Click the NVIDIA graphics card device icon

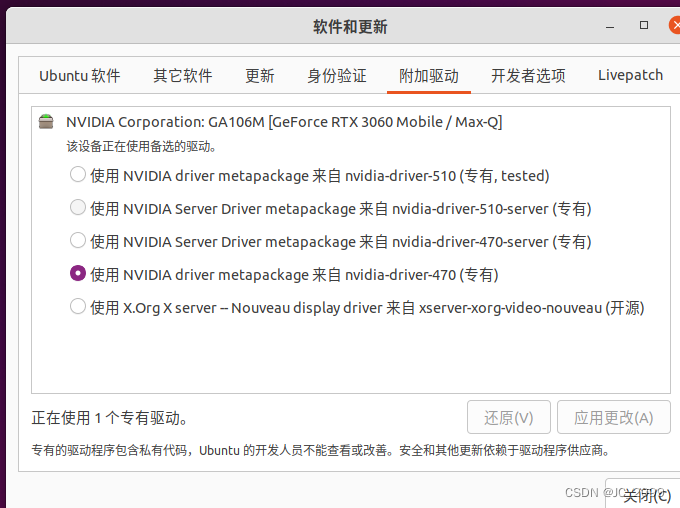tap(46, 122)
